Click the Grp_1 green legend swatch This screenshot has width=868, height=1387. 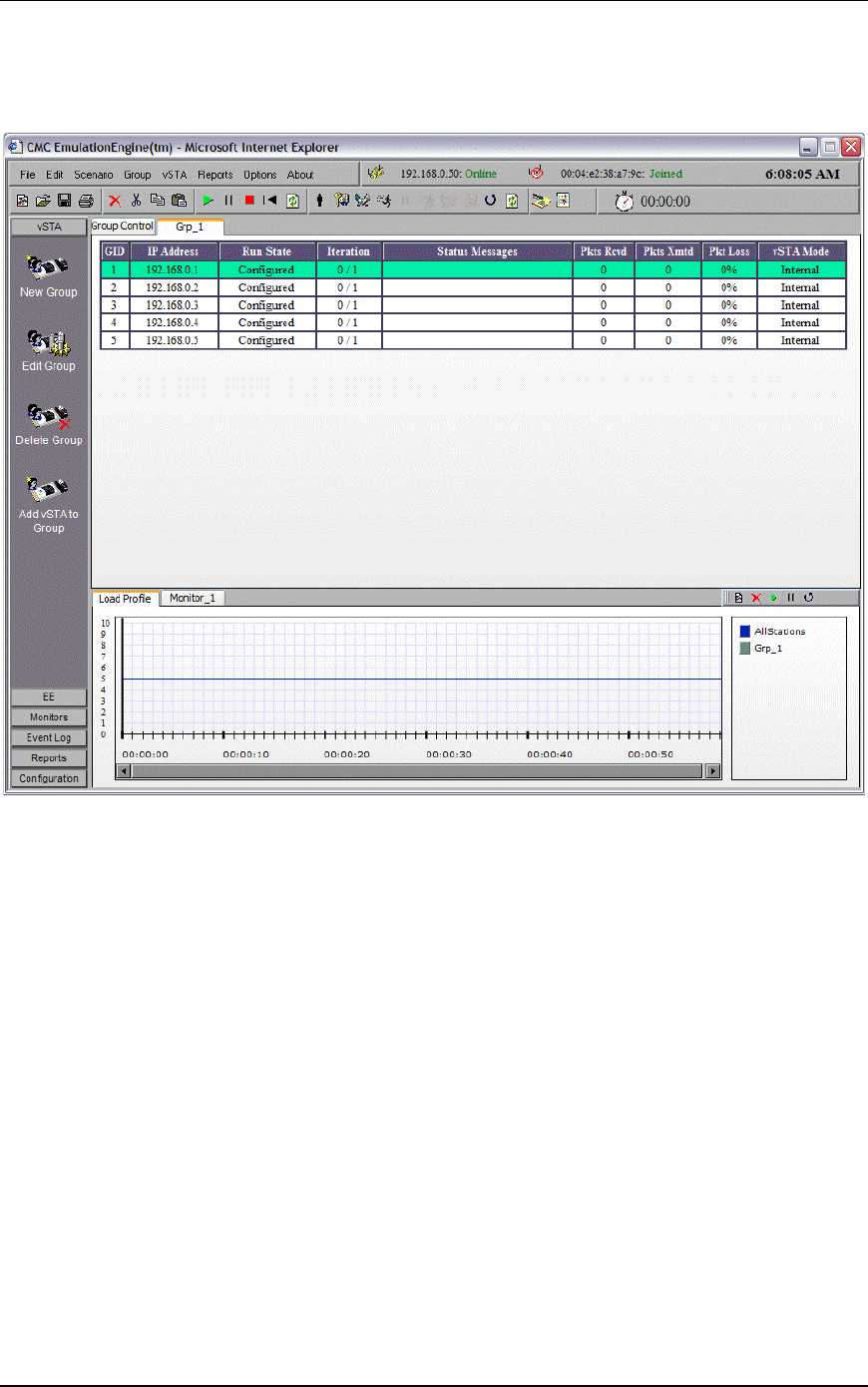coord(744,649)
